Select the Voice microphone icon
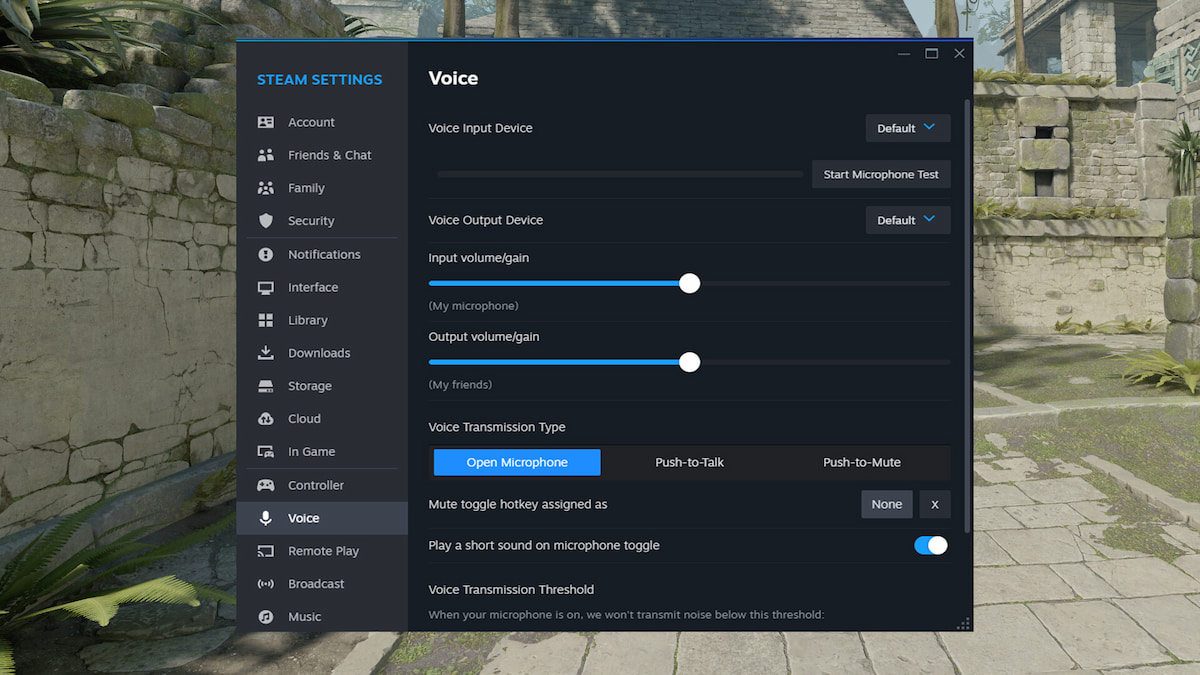The height and width of the screenshot is (675, 1200). pos(265,517)
